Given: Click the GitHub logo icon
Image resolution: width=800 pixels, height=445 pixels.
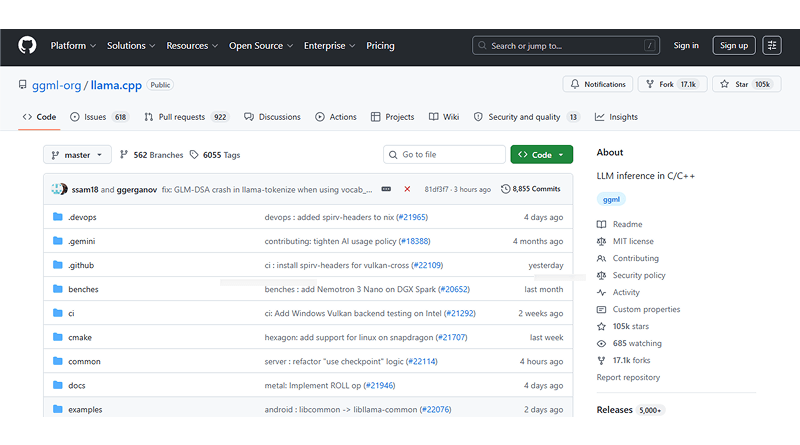Looking at the screenshot, I should (x=27, y=45).
